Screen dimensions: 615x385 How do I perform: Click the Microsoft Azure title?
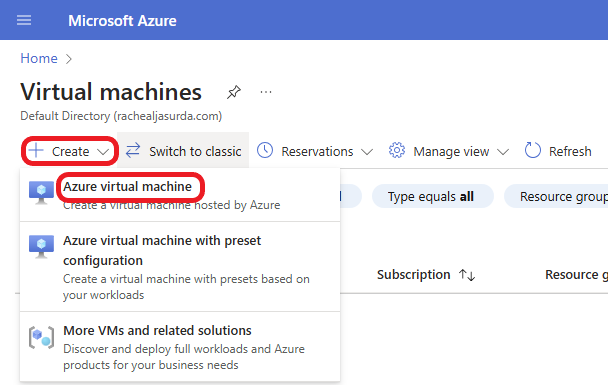tap(122, 21)
